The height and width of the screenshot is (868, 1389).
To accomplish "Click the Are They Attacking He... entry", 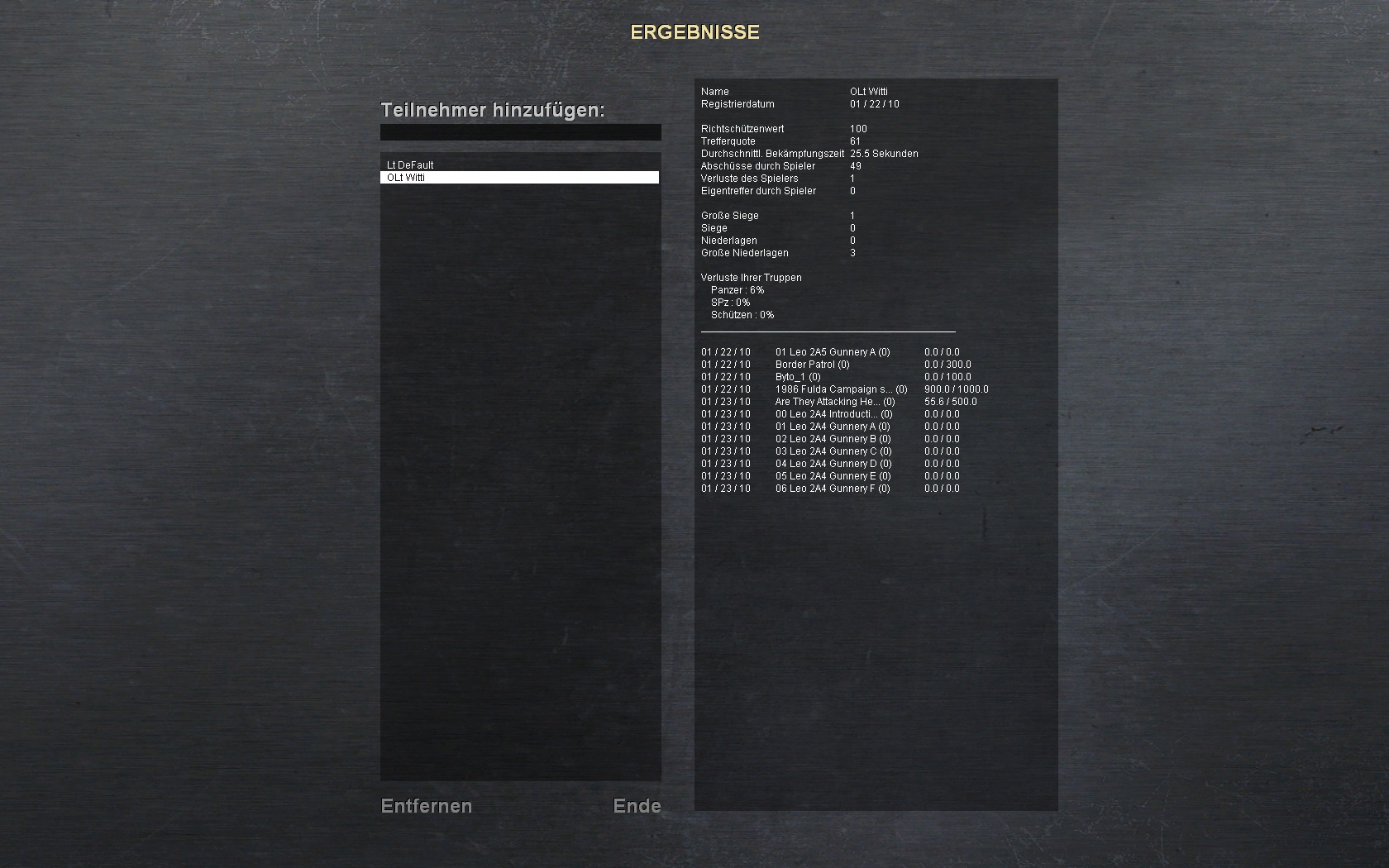I will tap(834, 402).
